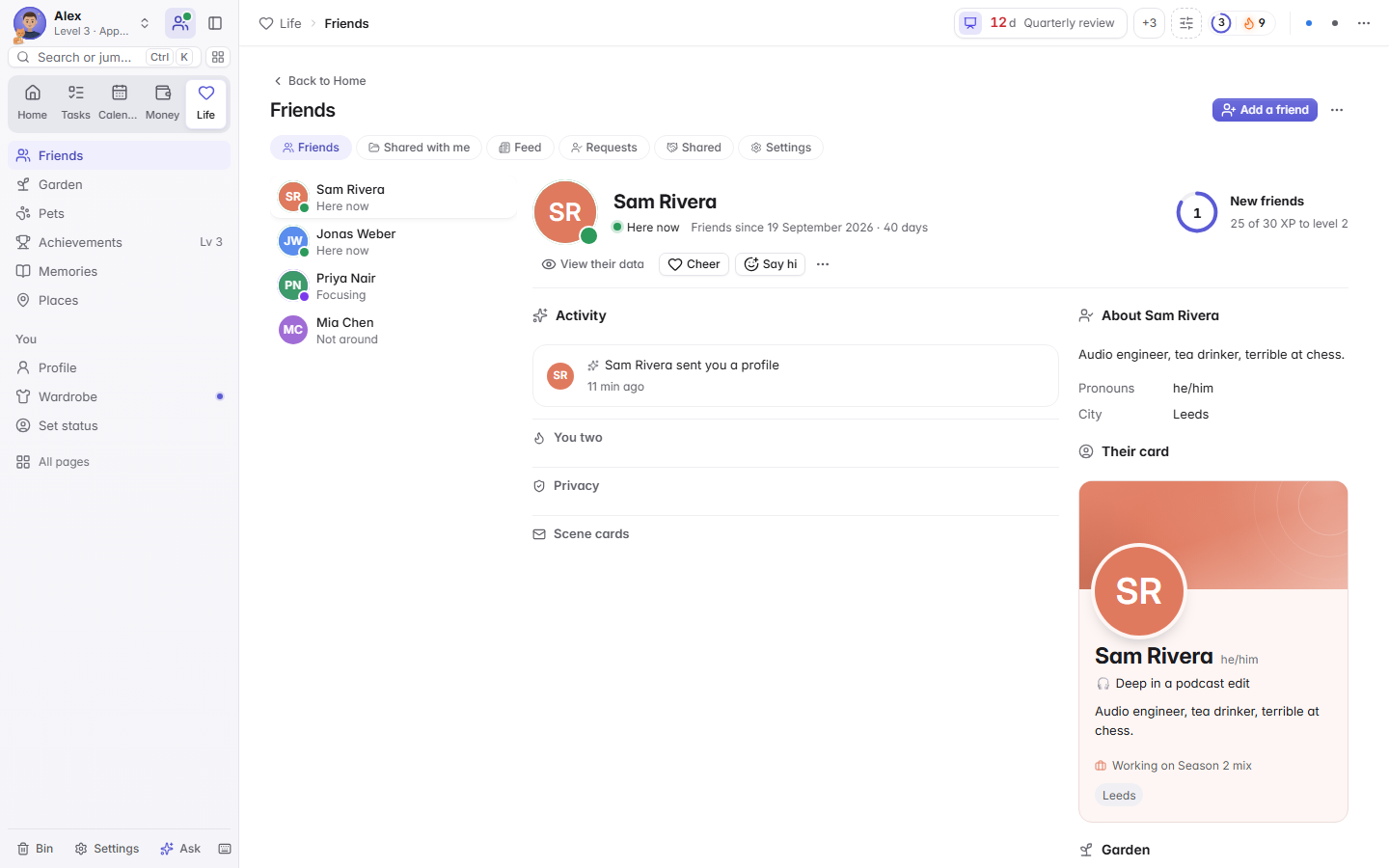Select Priya Nair in the friends list

coord(394,286)
